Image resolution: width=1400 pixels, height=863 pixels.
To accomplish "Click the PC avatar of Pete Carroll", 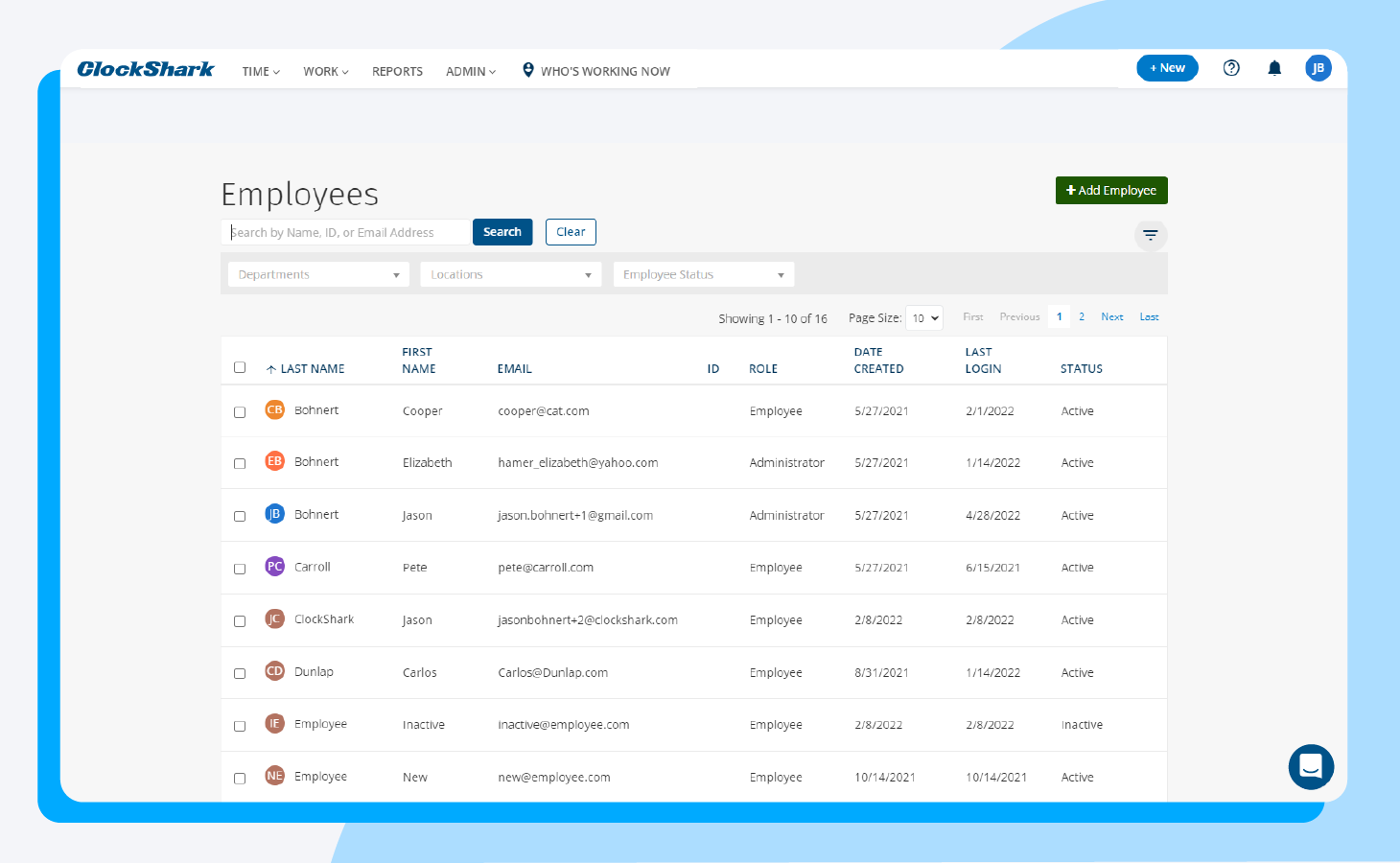I will (x=274, y=567).
